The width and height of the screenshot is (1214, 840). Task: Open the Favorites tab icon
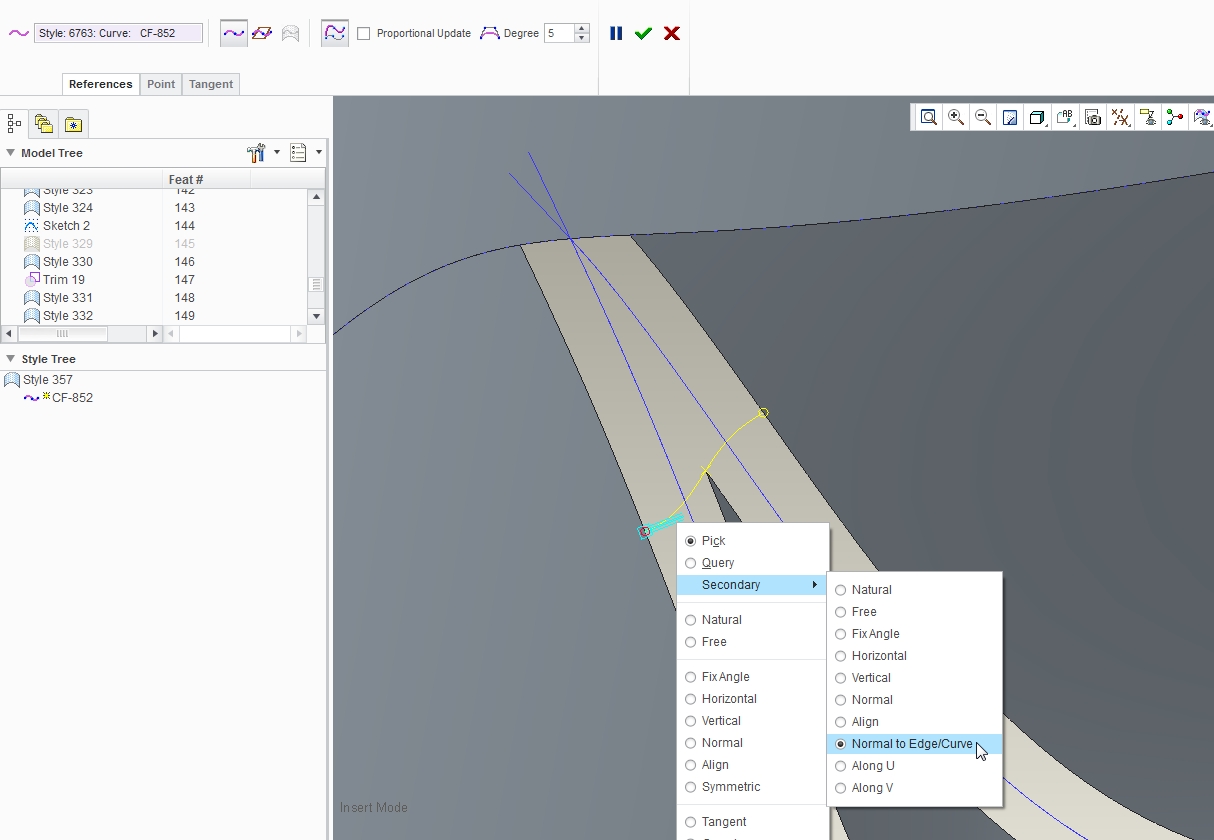pyautogui.click(x=73, y=124)
